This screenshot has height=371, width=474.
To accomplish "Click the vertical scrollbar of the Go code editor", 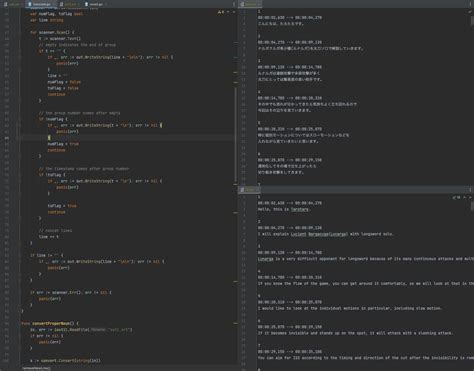I will [x=236, y=133].
